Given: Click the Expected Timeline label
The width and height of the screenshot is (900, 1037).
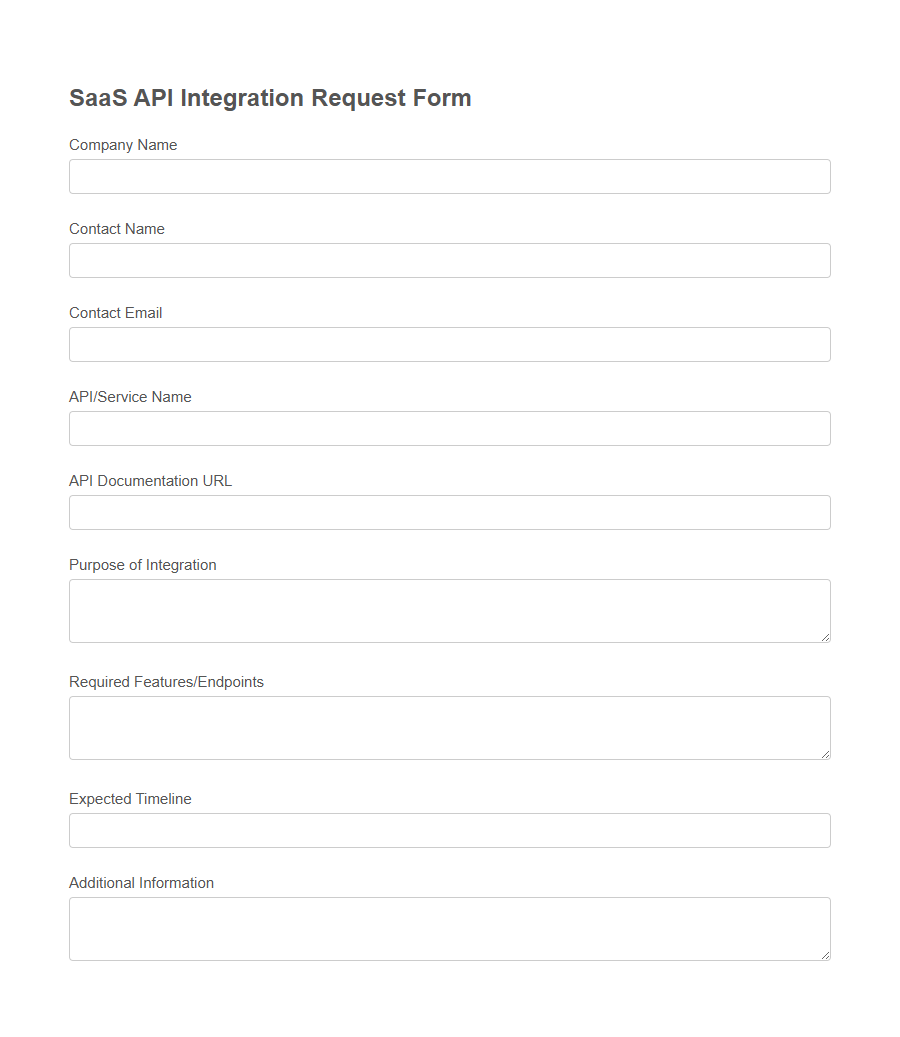Looking at the screenshot, I should [130, 799].
